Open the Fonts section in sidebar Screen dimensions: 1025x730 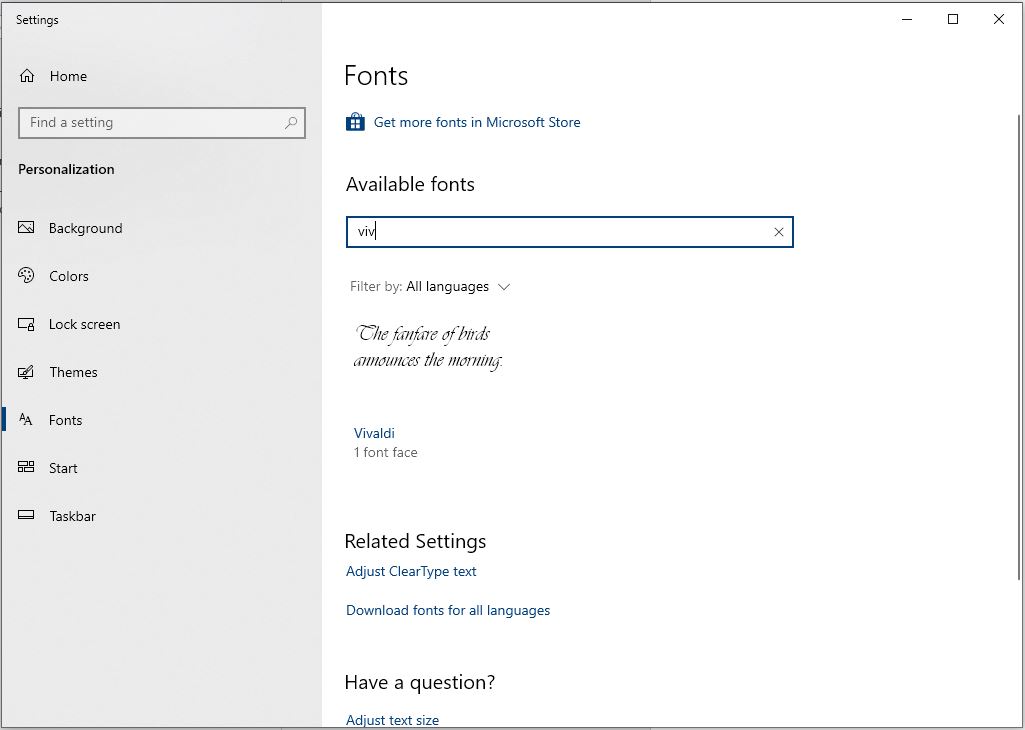click(65, 420)
